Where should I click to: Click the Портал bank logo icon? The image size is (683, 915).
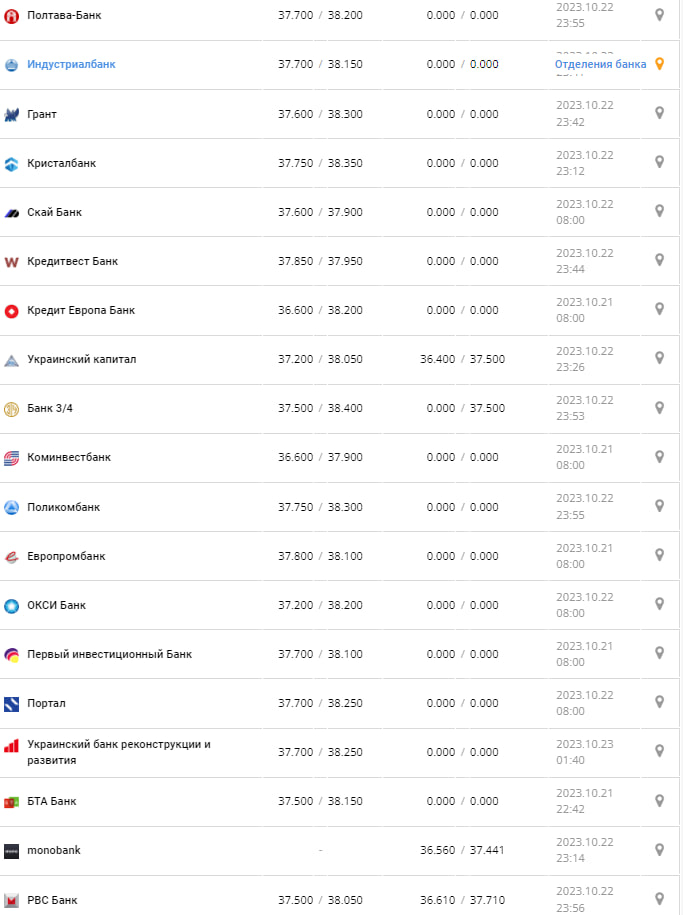pos(12,703)
